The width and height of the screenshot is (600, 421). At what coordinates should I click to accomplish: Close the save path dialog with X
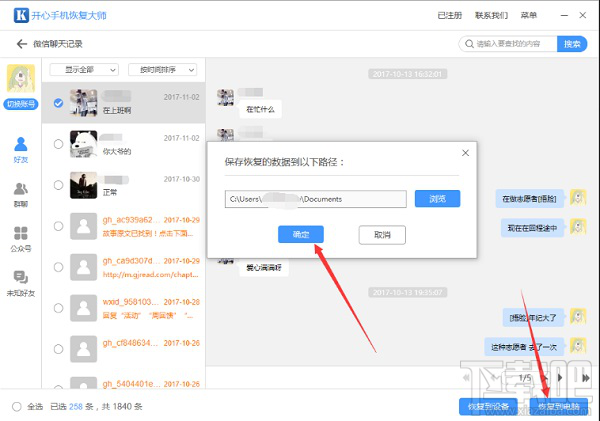[465, 153]
